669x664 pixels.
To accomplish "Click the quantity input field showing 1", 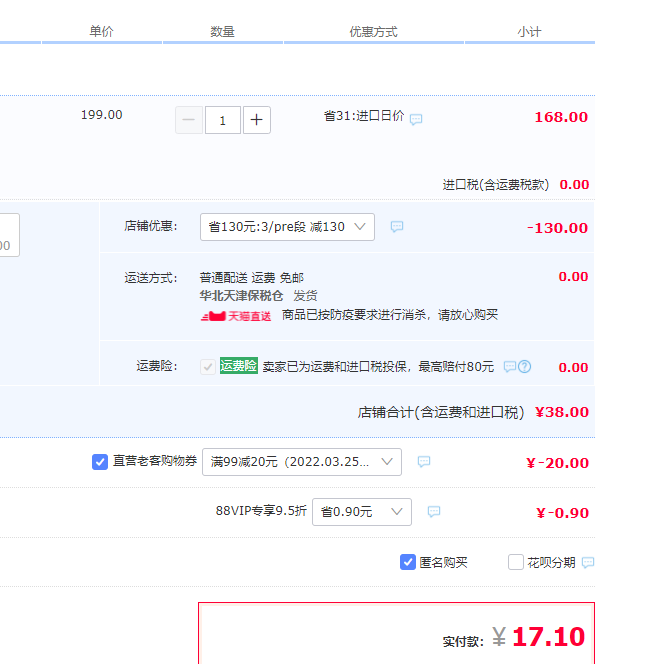I will click(x=222, y=120).
